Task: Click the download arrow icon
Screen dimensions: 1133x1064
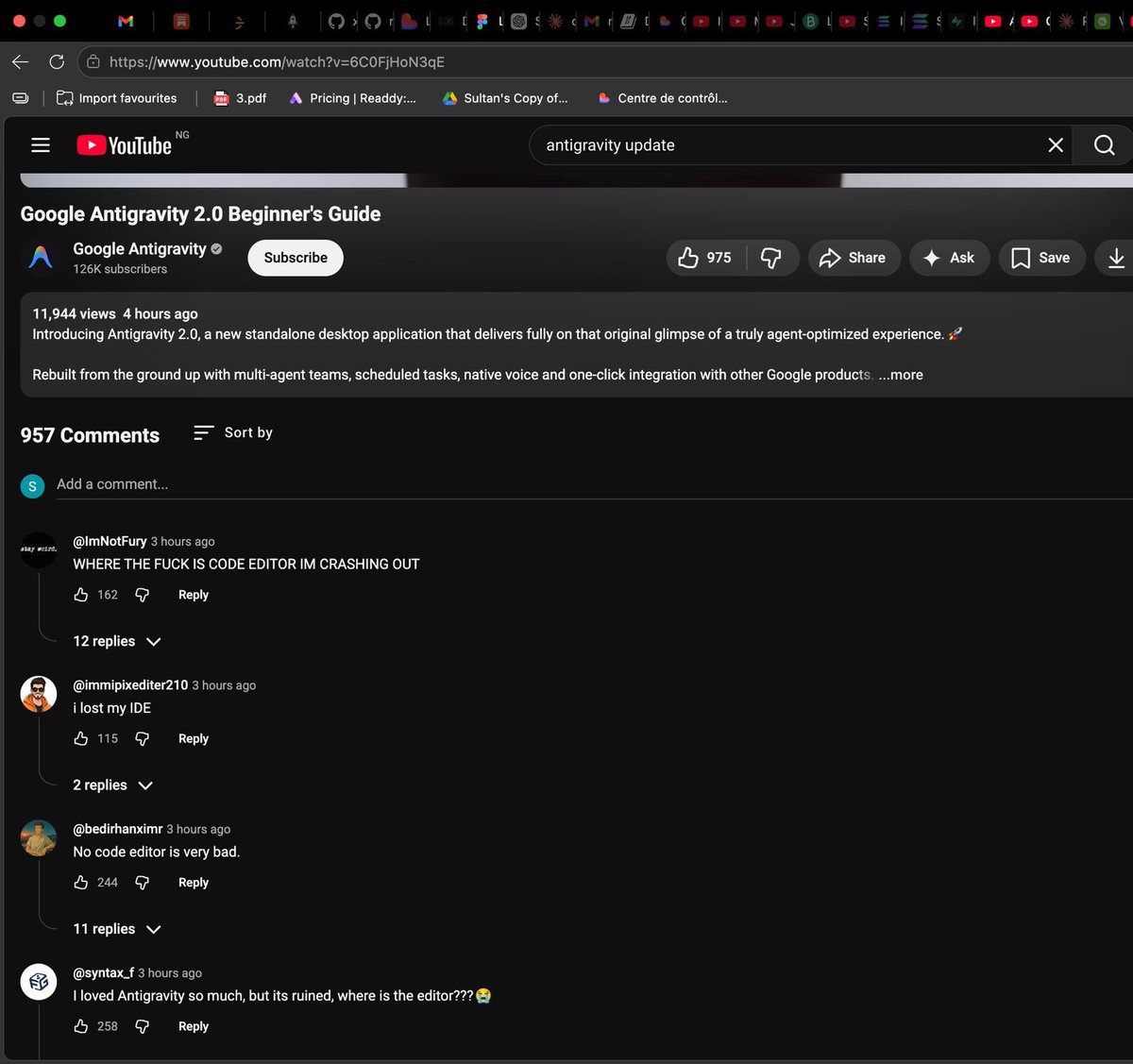Action: point(1115,258)
